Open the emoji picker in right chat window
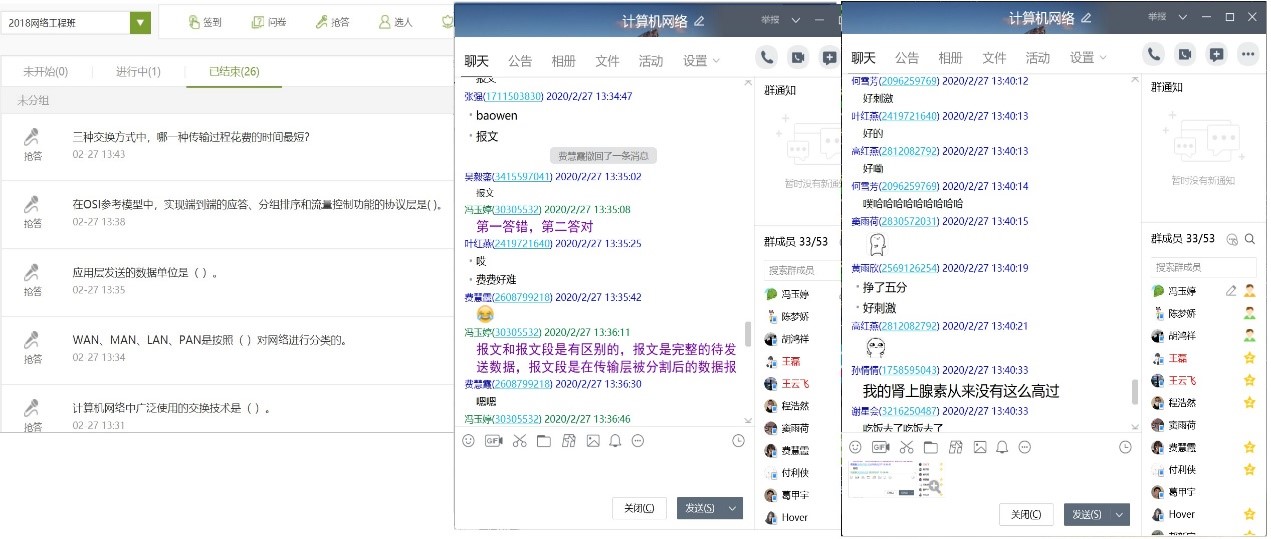 (855, 447)
